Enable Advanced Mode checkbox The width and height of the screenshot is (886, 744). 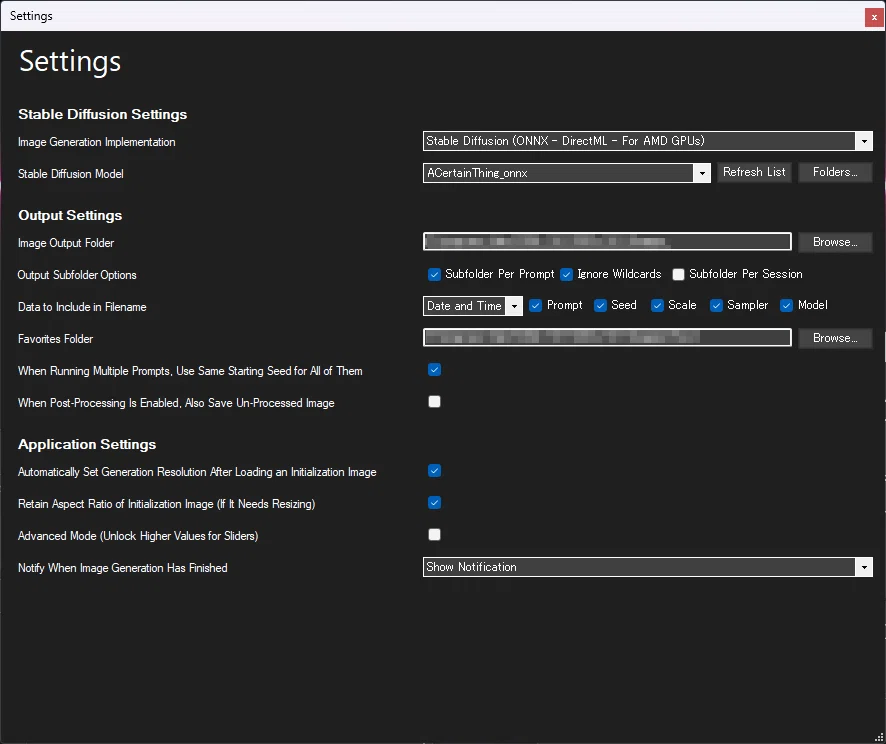pyautogui.click(x=434, y=534)
